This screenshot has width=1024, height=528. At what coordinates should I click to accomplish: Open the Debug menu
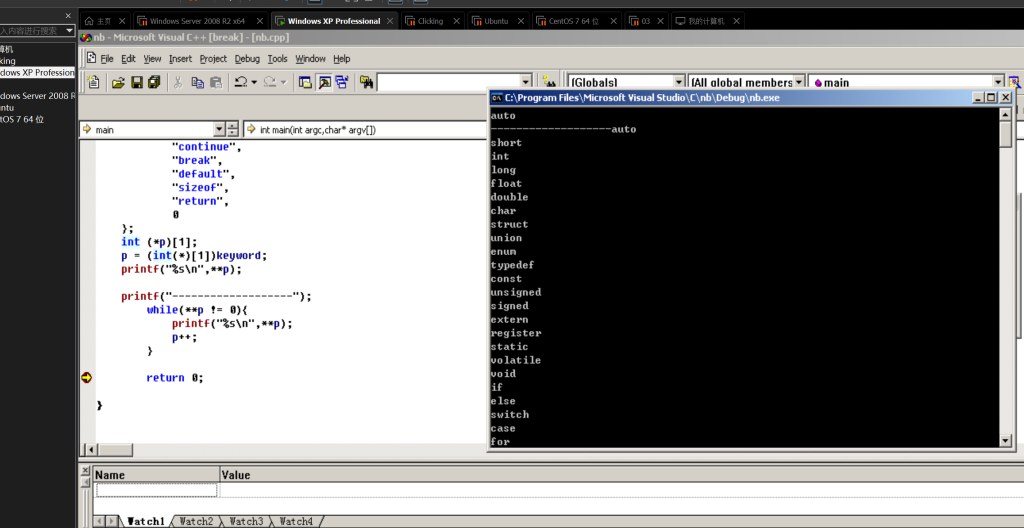pyautogui.click(x=247, y=59)
